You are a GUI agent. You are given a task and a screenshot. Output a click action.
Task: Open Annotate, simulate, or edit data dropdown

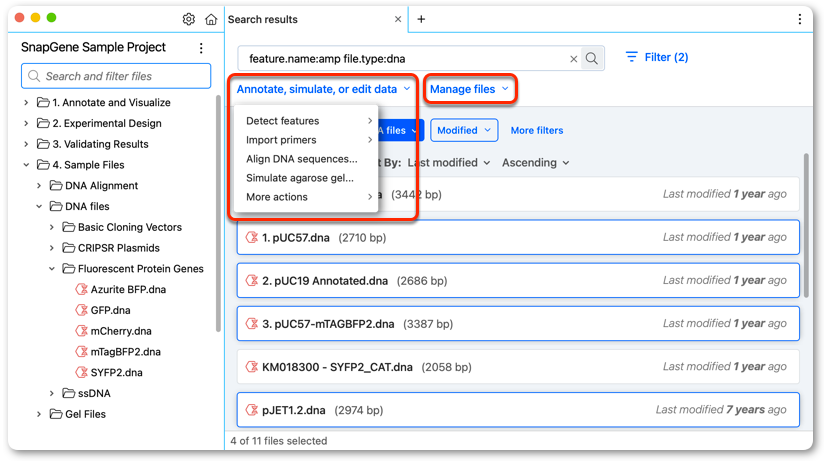pos(323,89)
